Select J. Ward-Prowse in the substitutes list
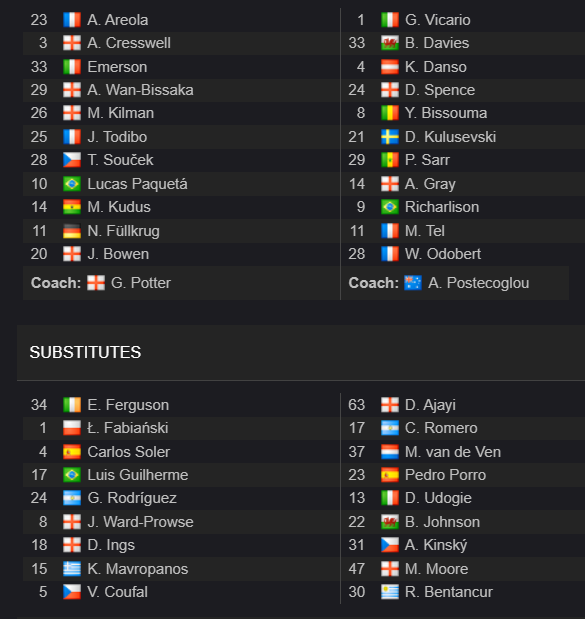The width and height of the screenshot is (585, 619). click(x=140, y=522)
